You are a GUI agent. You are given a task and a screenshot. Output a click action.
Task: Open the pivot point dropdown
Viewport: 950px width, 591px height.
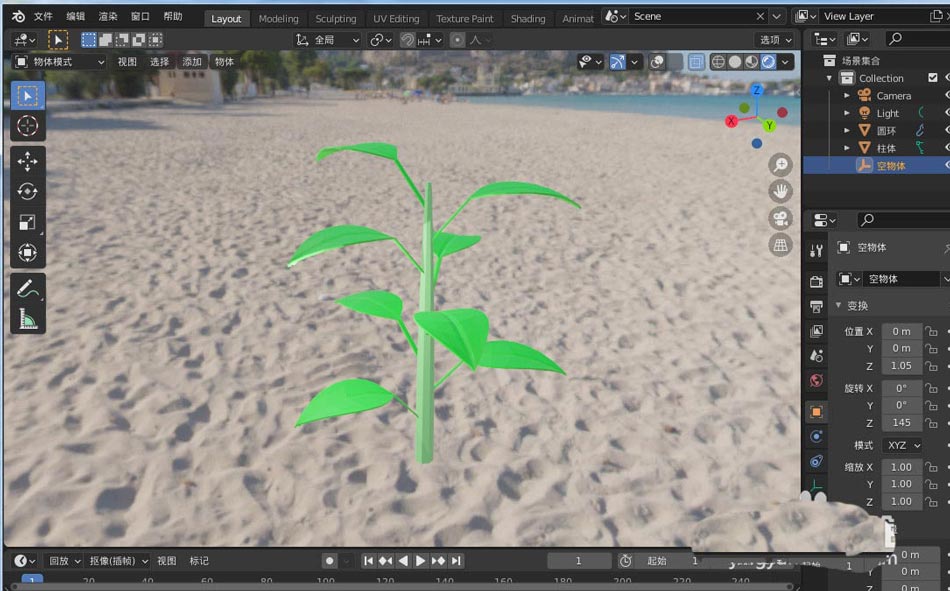[x=380, y=40]
